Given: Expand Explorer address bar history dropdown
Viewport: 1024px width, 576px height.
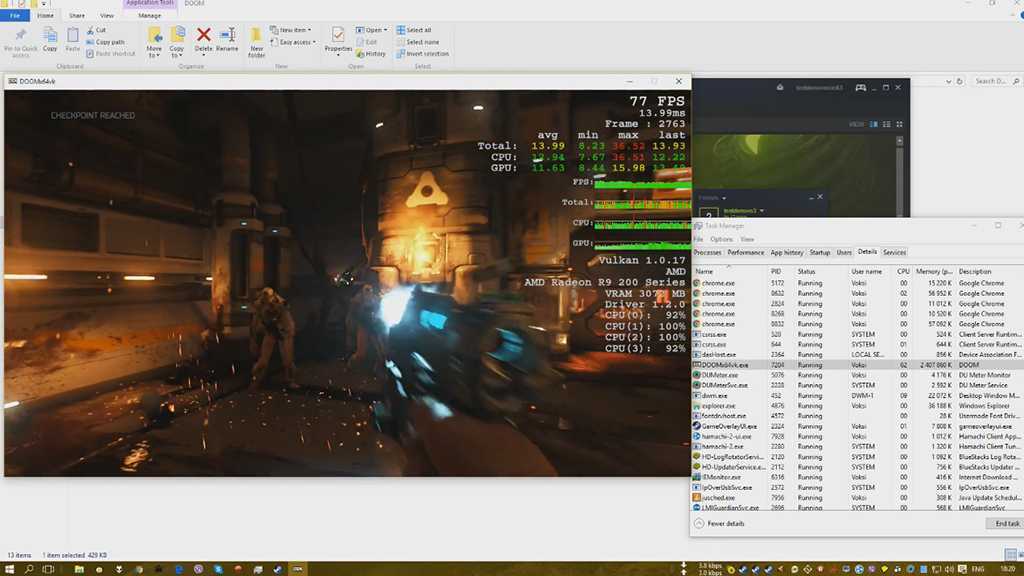Looking at the screenshot, I should (948, 82).
